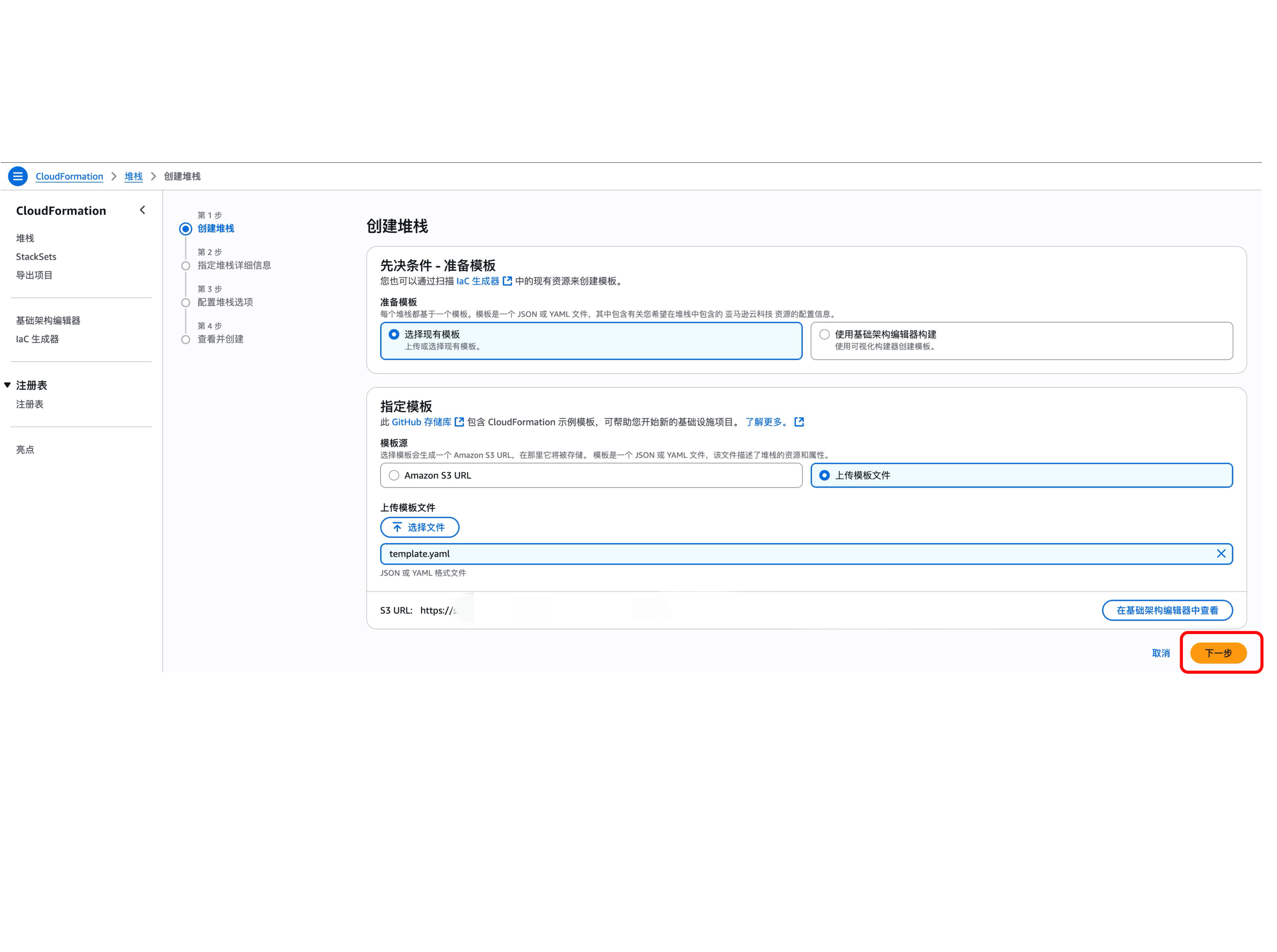Viewport: 1277px width, 952px height.
Task: Collapse the CloudFormation sidebar with the chevron
Action: coord(142,210)
